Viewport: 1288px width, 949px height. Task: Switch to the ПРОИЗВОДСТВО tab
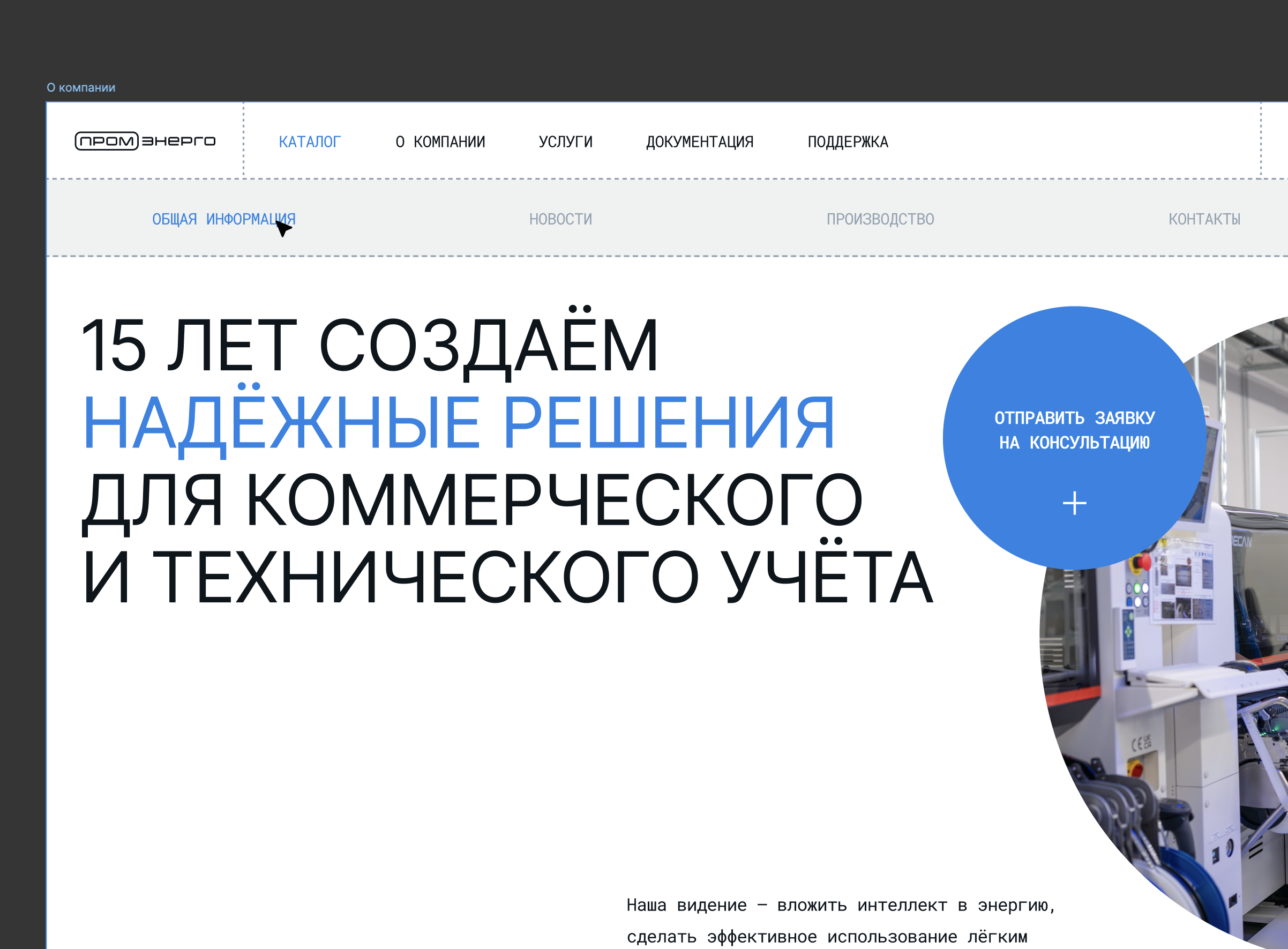coord(880,220)
